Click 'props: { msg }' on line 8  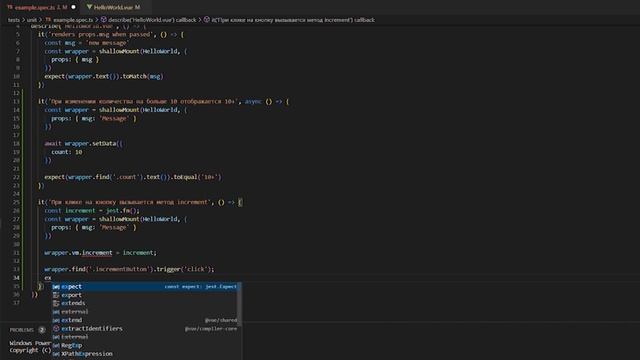75,60
